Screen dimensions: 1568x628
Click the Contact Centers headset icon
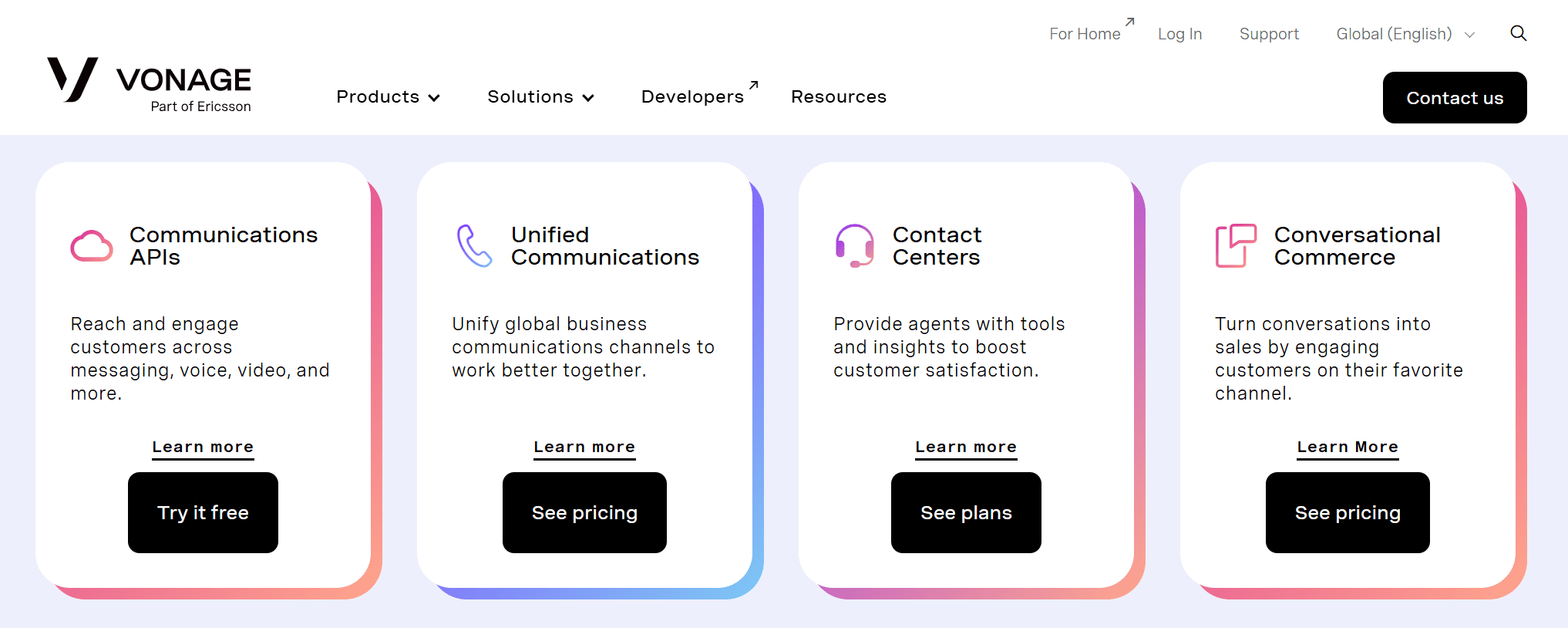coord(855,246)
